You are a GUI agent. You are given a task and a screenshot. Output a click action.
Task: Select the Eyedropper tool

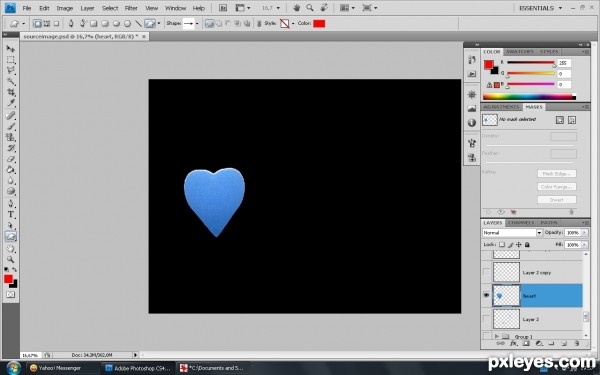11,103
